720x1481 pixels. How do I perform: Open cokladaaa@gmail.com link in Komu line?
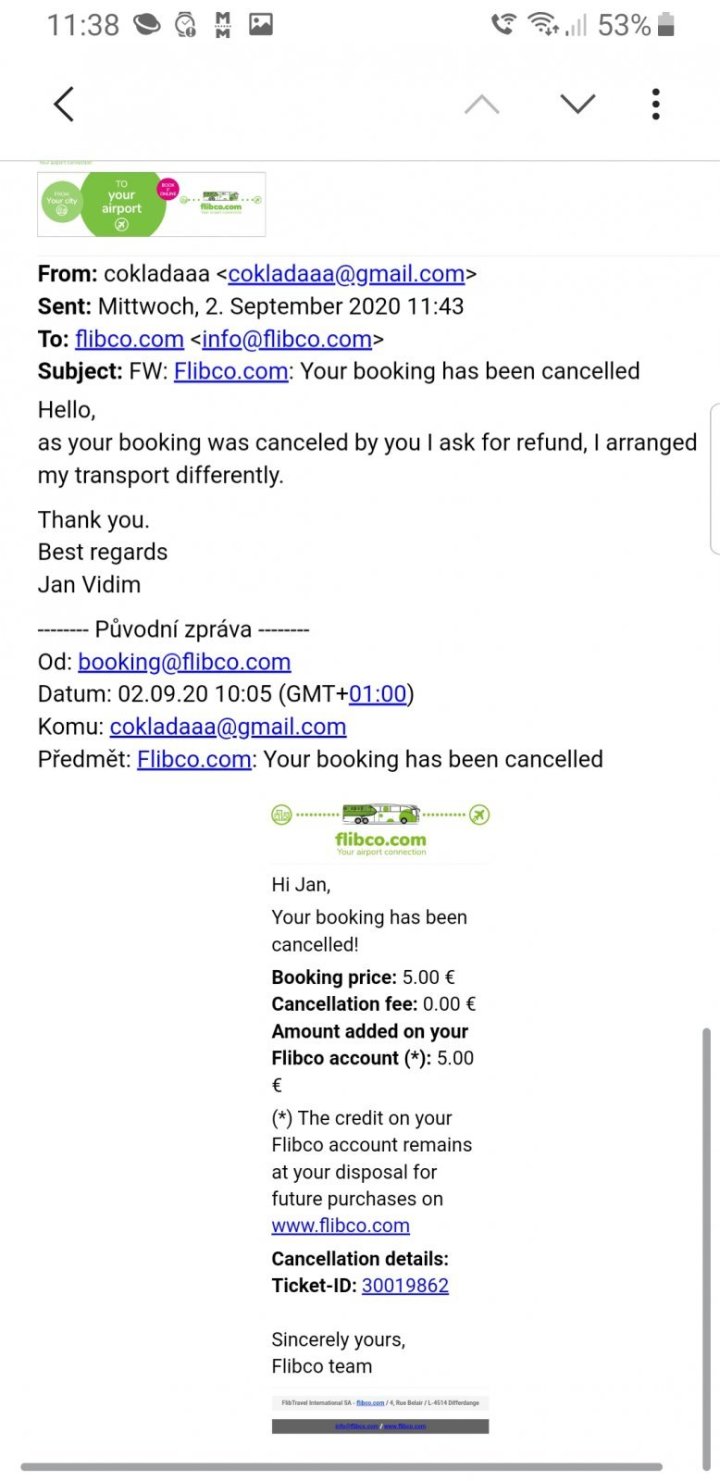tap(228, 727)
